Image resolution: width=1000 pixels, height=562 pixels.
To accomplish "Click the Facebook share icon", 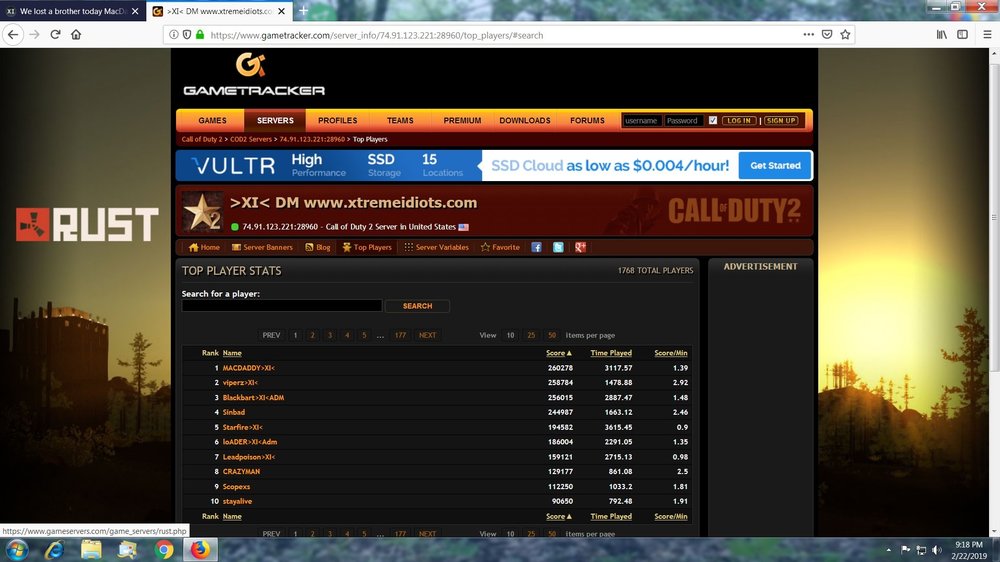I will [x=537, y=247].
